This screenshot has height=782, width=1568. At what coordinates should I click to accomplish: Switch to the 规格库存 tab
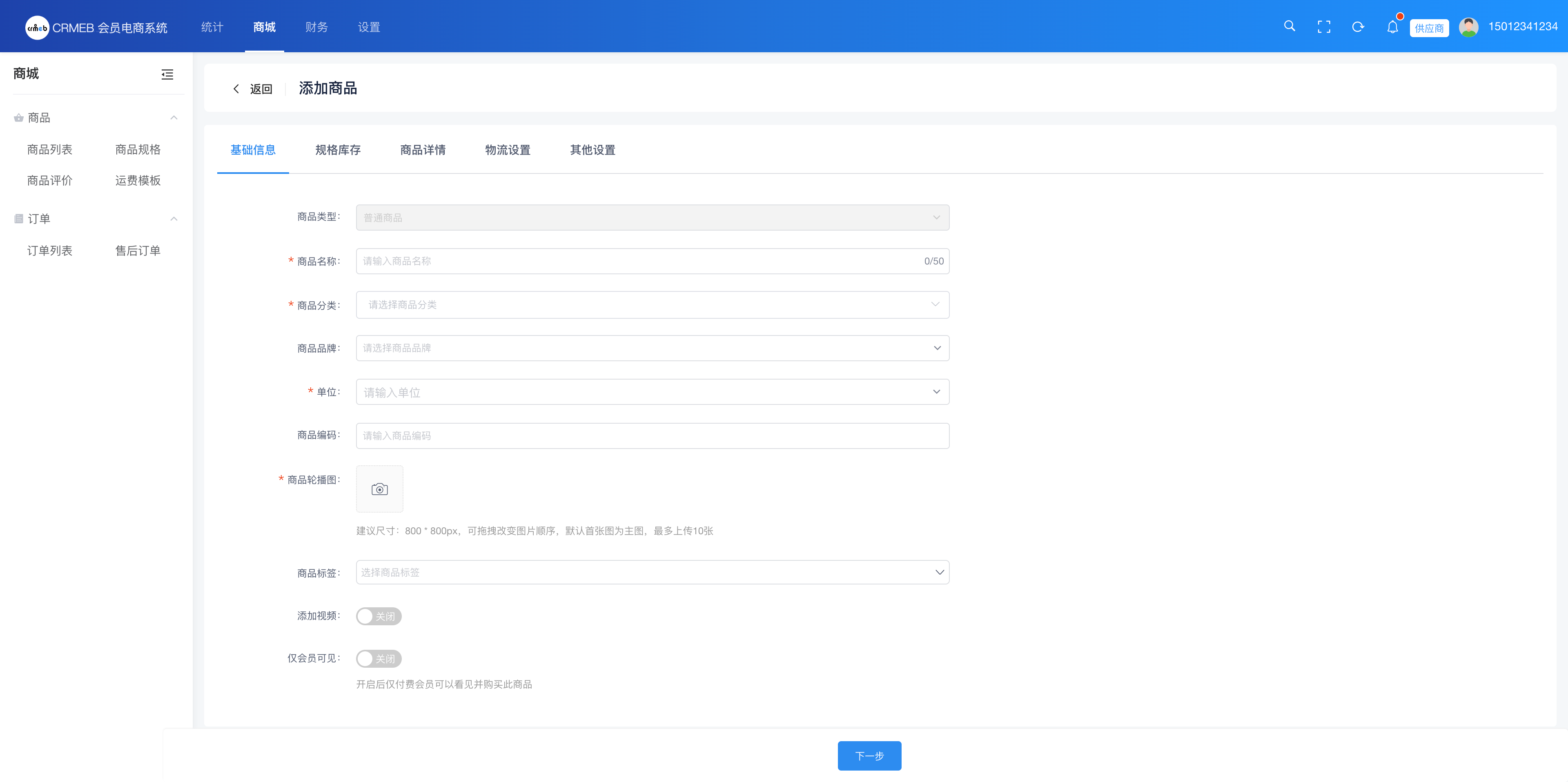coord(337,150)
